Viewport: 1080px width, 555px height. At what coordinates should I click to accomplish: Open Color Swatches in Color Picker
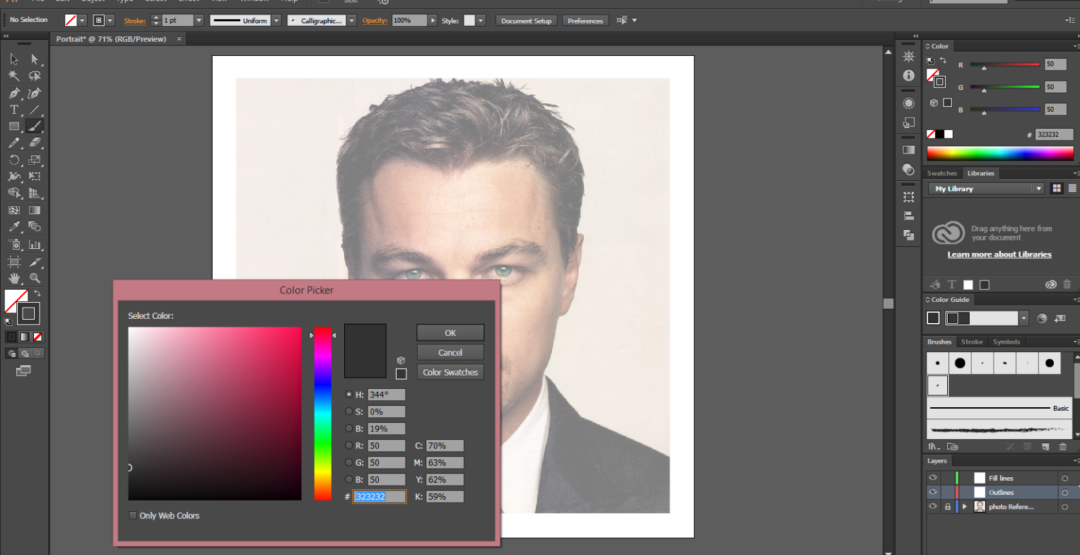[450, 373]
